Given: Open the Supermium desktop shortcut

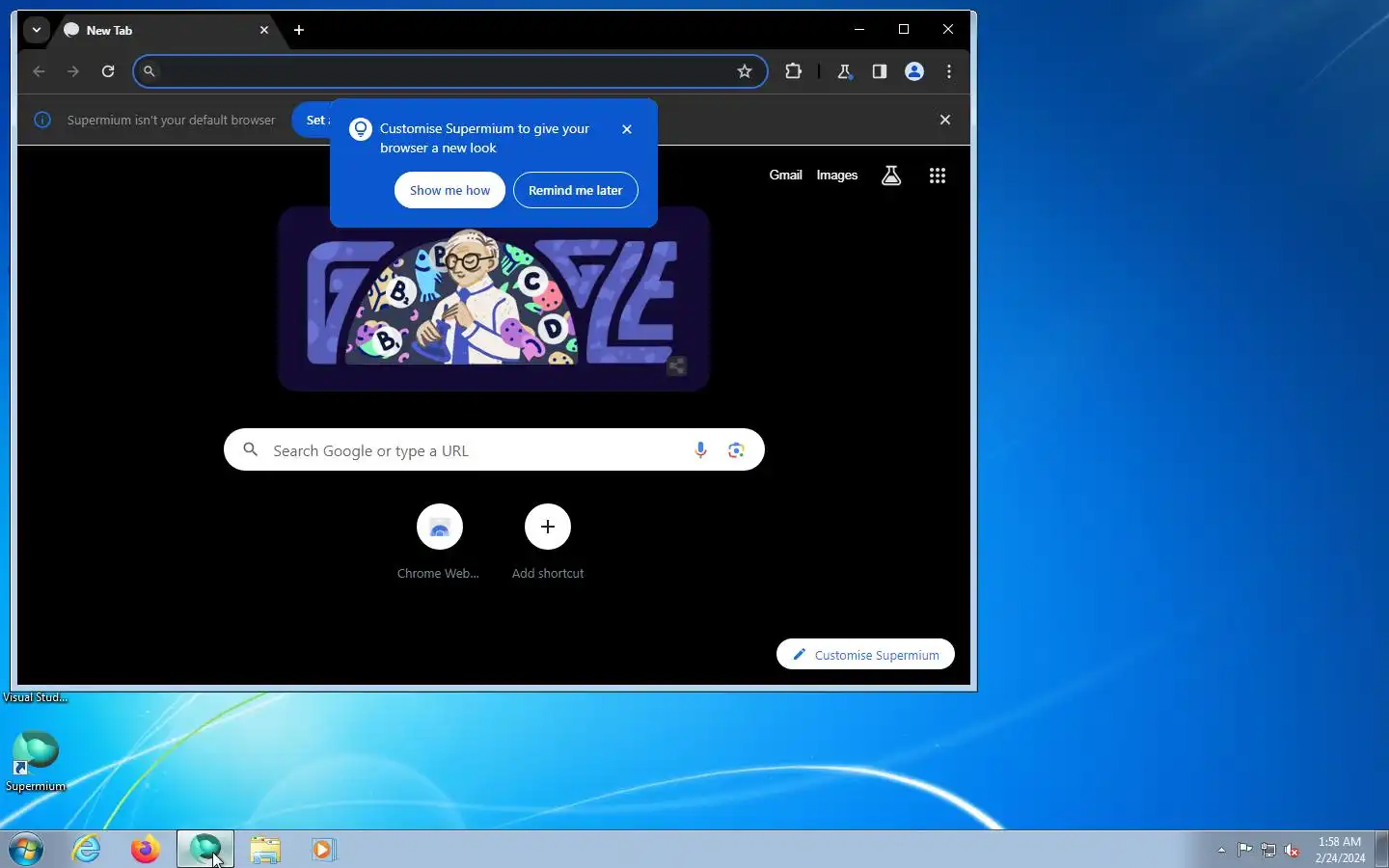Looking at the screenshot, I should [36, 760].
